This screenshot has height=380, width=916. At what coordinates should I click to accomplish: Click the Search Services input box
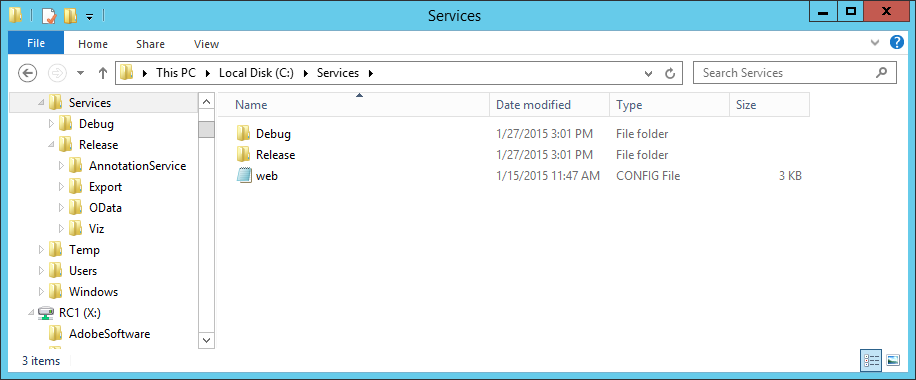794,73
